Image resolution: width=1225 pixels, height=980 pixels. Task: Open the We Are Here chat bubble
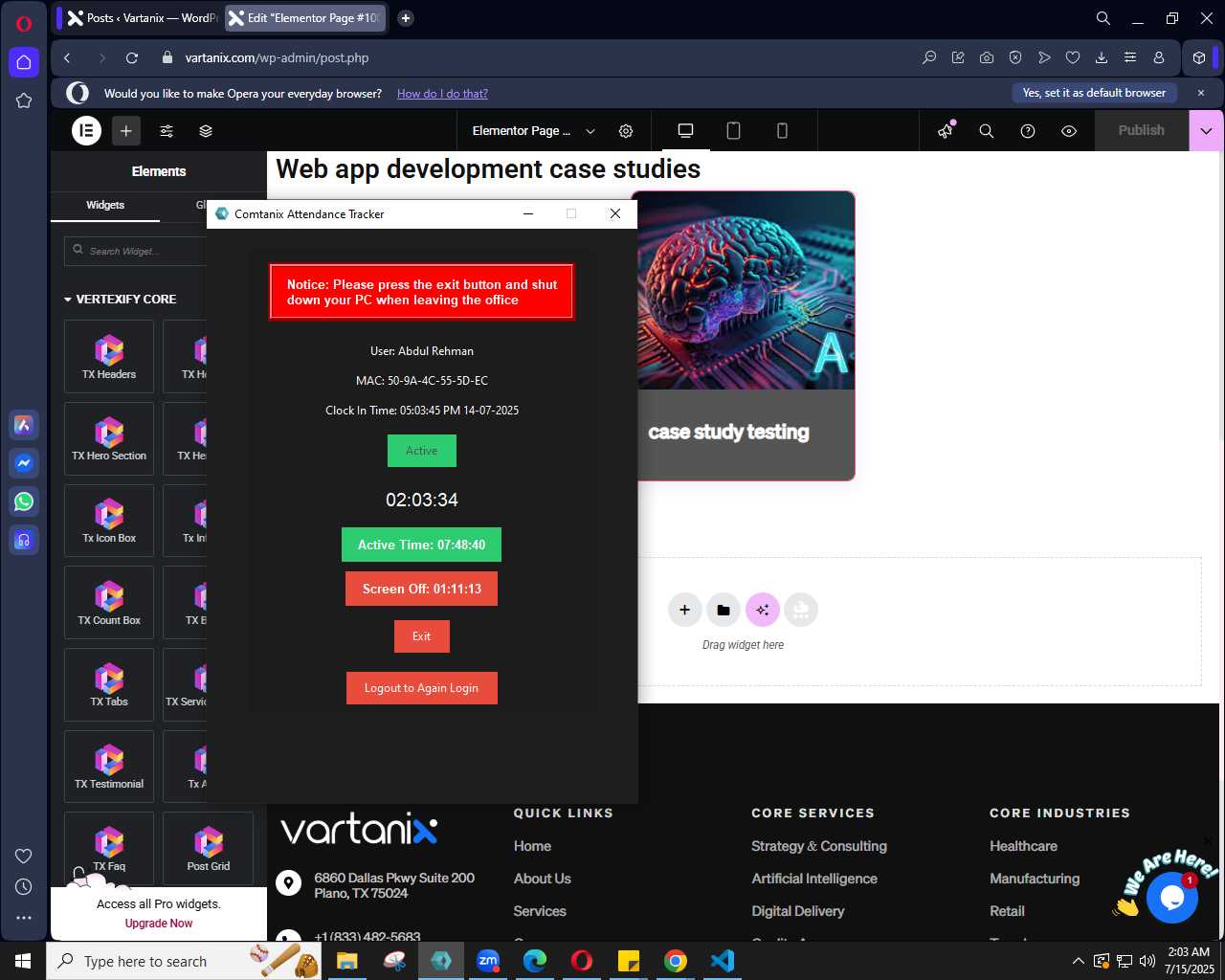(1171, 897)
